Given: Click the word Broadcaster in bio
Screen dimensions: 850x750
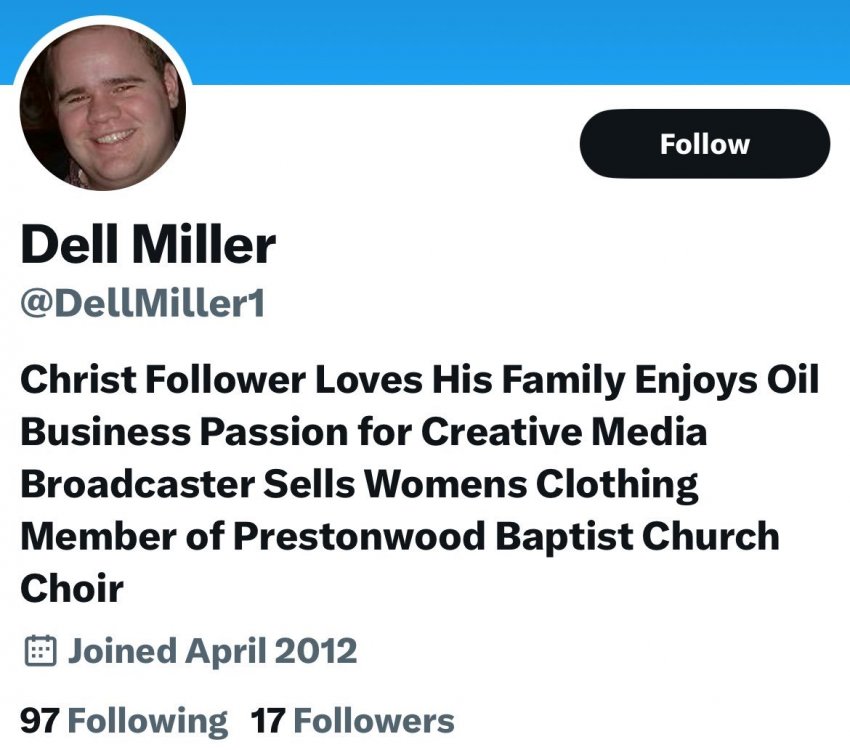Looking at the screenshot, I should click(136, 483).
